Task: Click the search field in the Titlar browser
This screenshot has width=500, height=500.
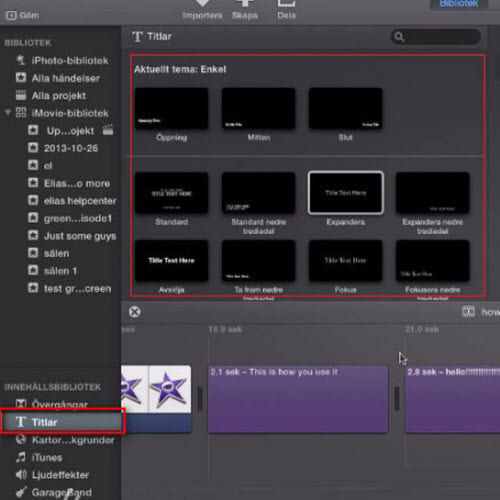Action: [436, 37]
